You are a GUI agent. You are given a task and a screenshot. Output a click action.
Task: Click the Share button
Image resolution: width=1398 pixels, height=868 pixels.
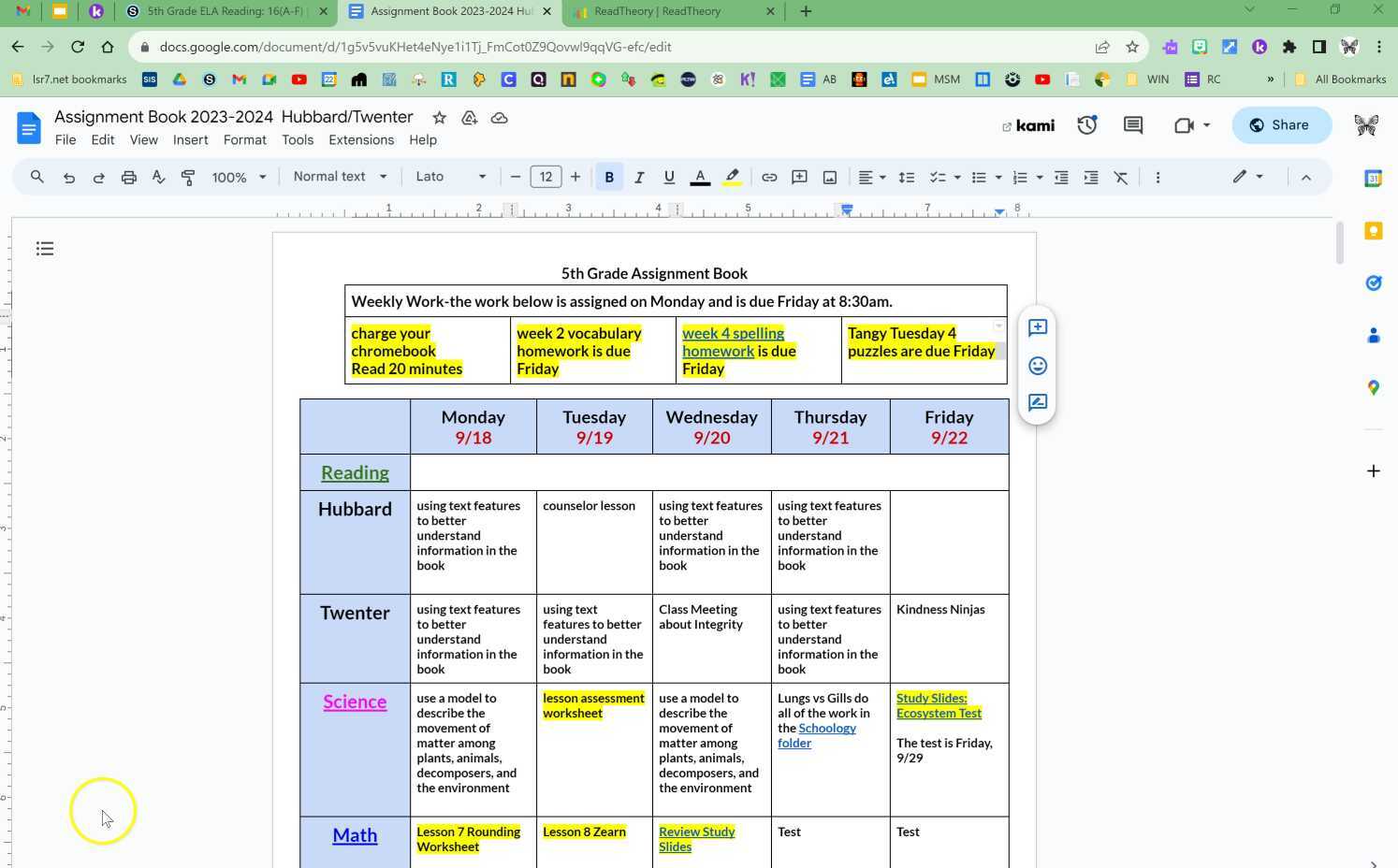[x=1280, y=124]
